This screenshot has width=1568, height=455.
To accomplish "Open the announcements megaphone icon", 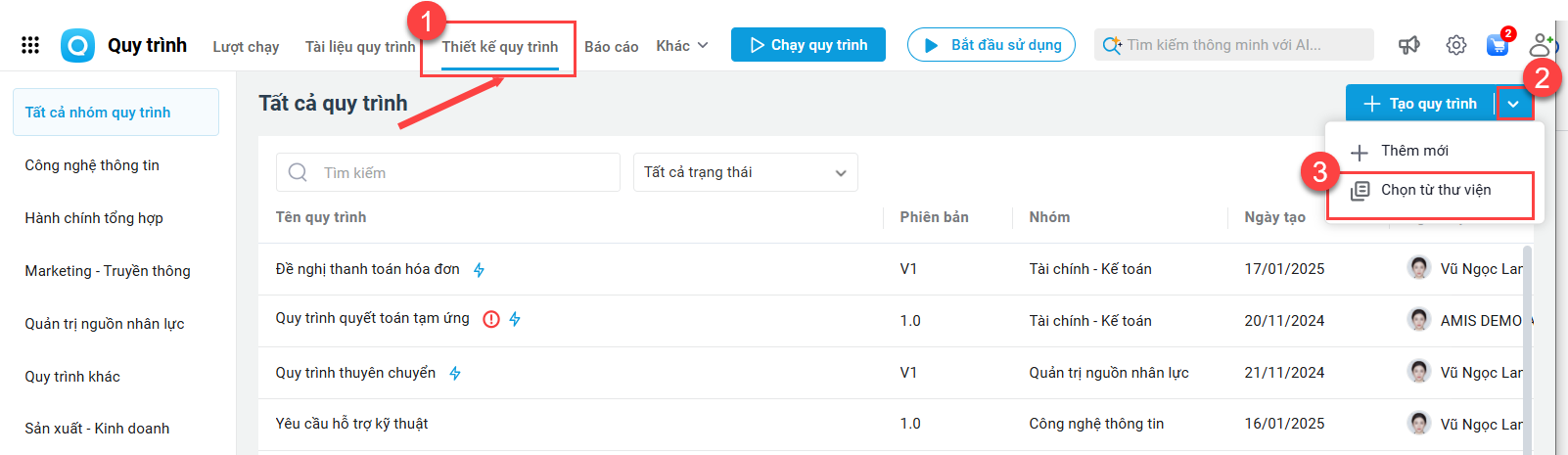I will 1409,45.
